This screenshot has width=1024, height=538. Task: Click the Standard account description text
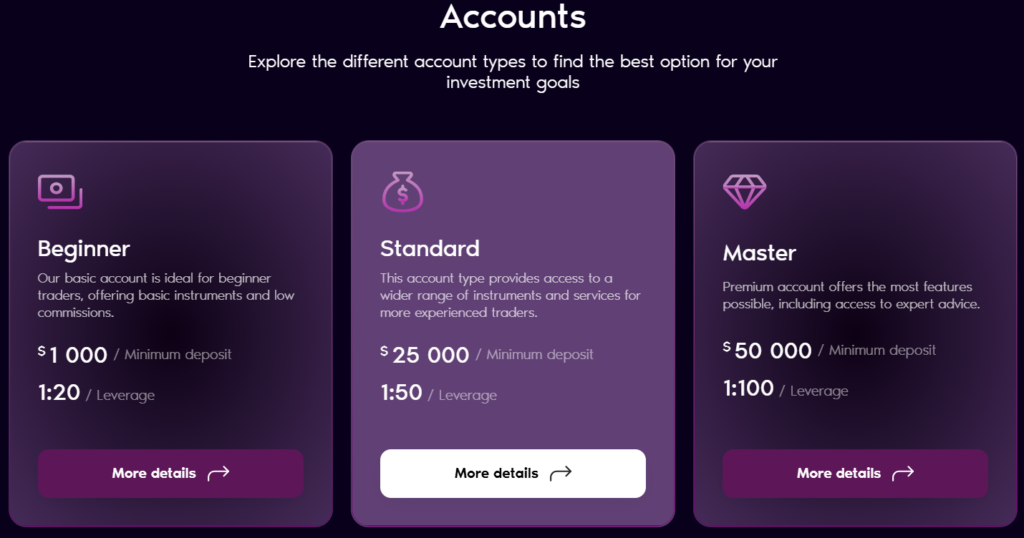[510, 295]
